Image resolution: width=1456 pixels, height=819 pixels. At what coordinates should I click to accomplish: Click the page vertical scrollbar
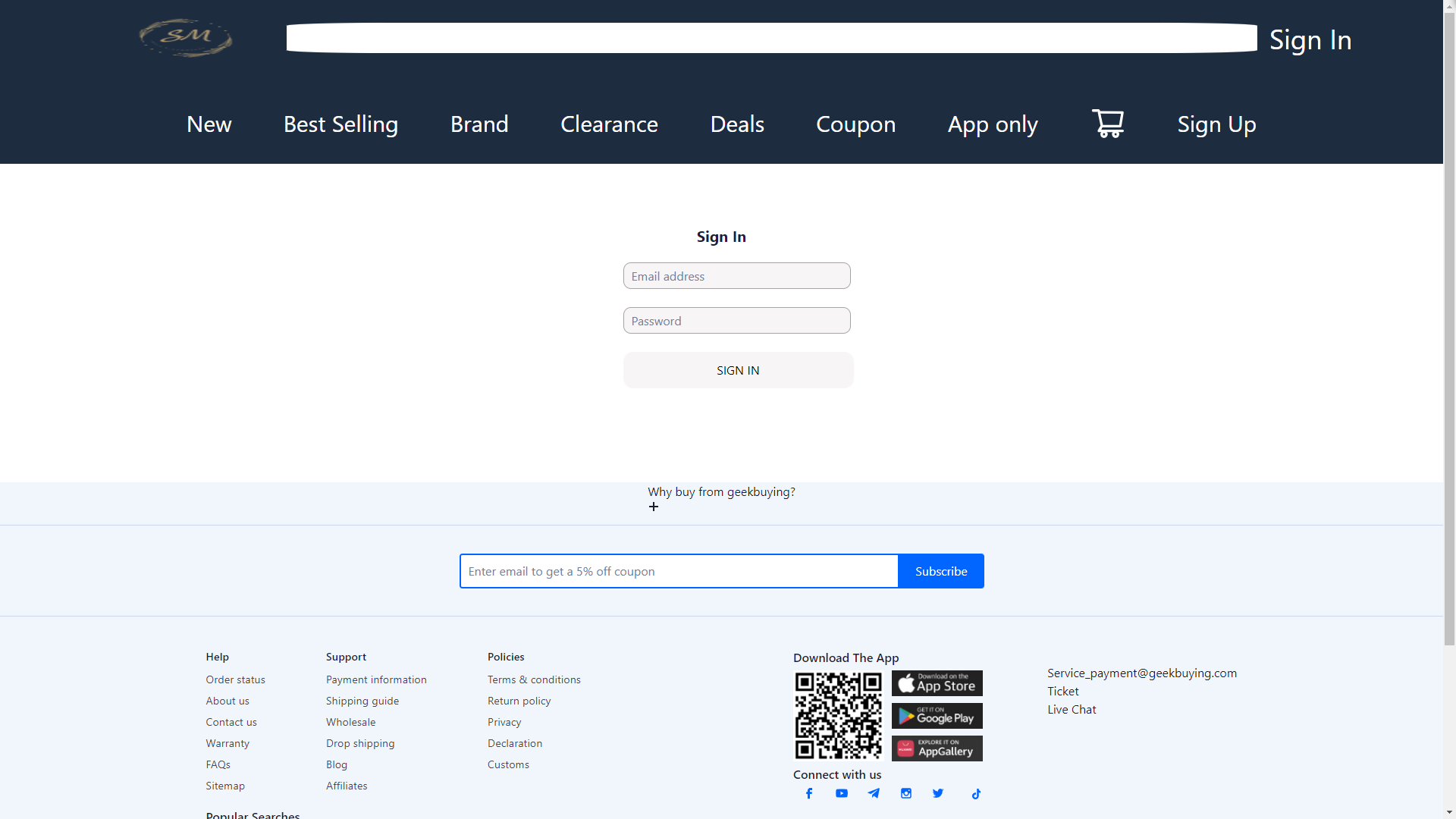1449,409
